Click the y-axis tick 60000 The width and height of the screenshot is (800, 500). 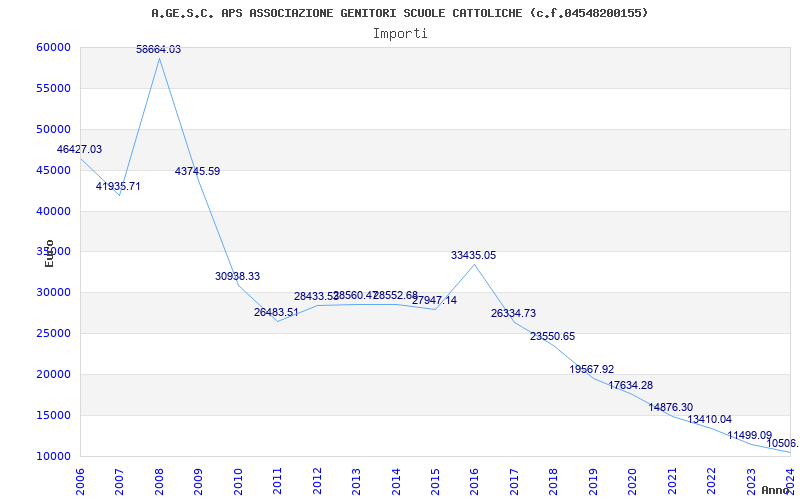click(53, 47)
